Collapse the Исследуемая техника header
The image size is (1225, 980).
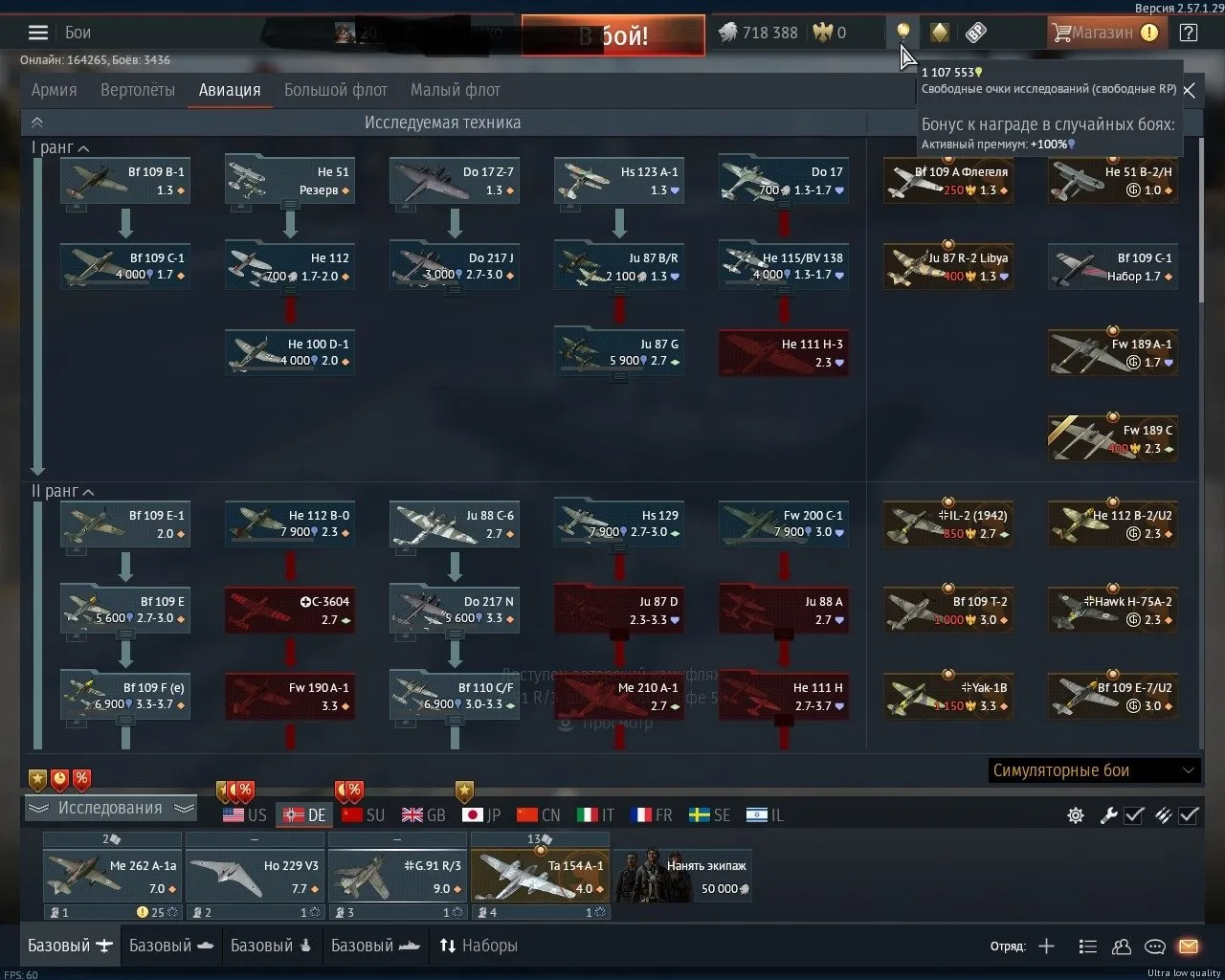(37, 122)
